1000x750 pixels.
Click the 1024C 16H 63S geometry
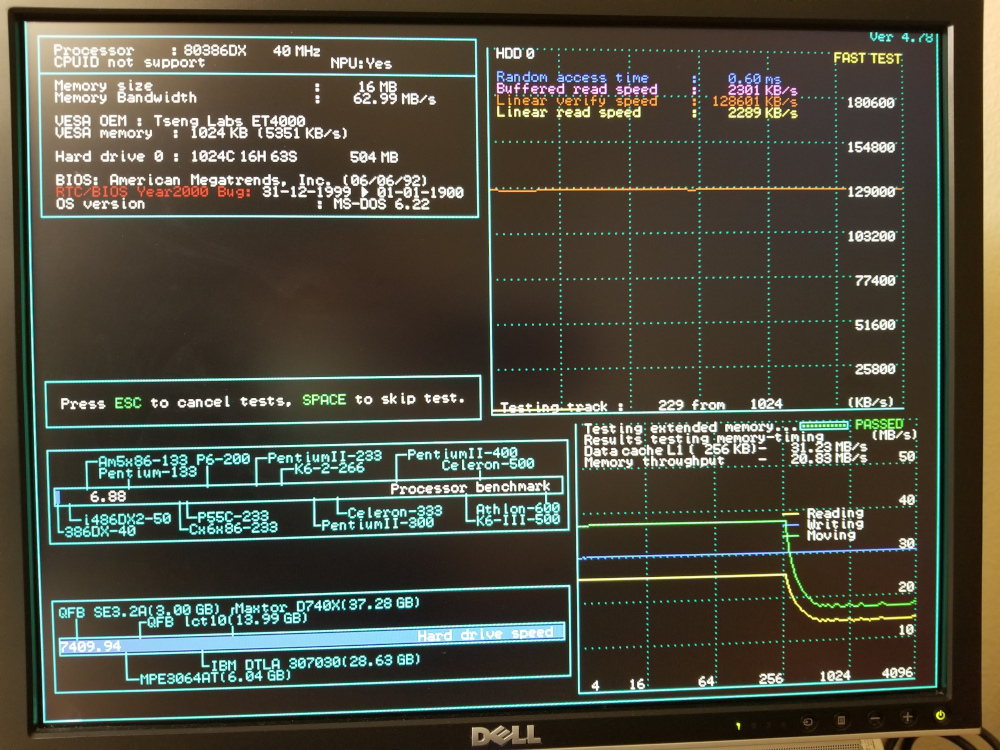tap(244, 156)
